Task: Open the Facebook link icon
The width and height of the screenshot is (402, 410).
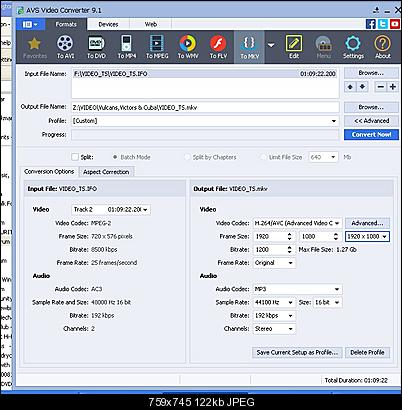Action: [371, 24]
